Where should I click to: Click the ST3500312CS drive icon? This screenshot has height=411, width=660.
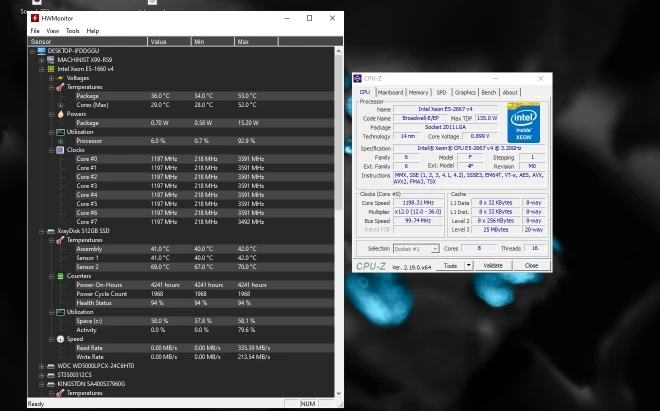click(51, 375)
